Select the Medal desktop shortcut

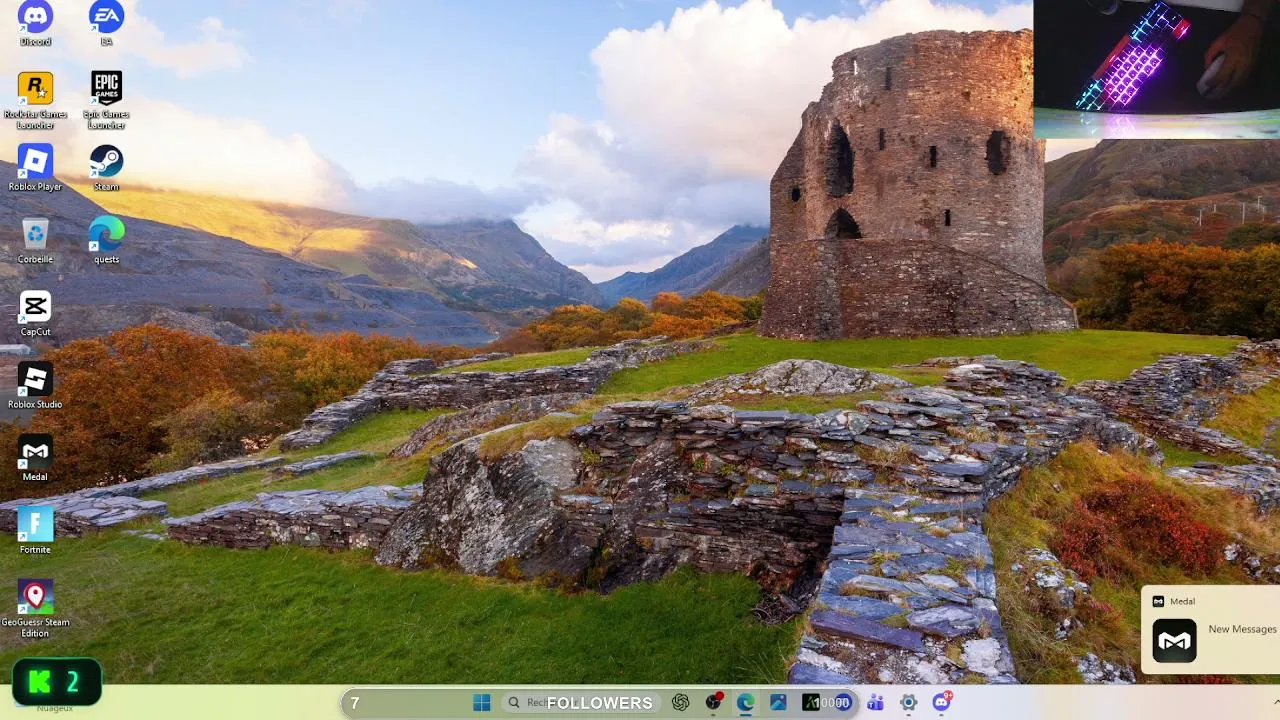pos(35,459)
